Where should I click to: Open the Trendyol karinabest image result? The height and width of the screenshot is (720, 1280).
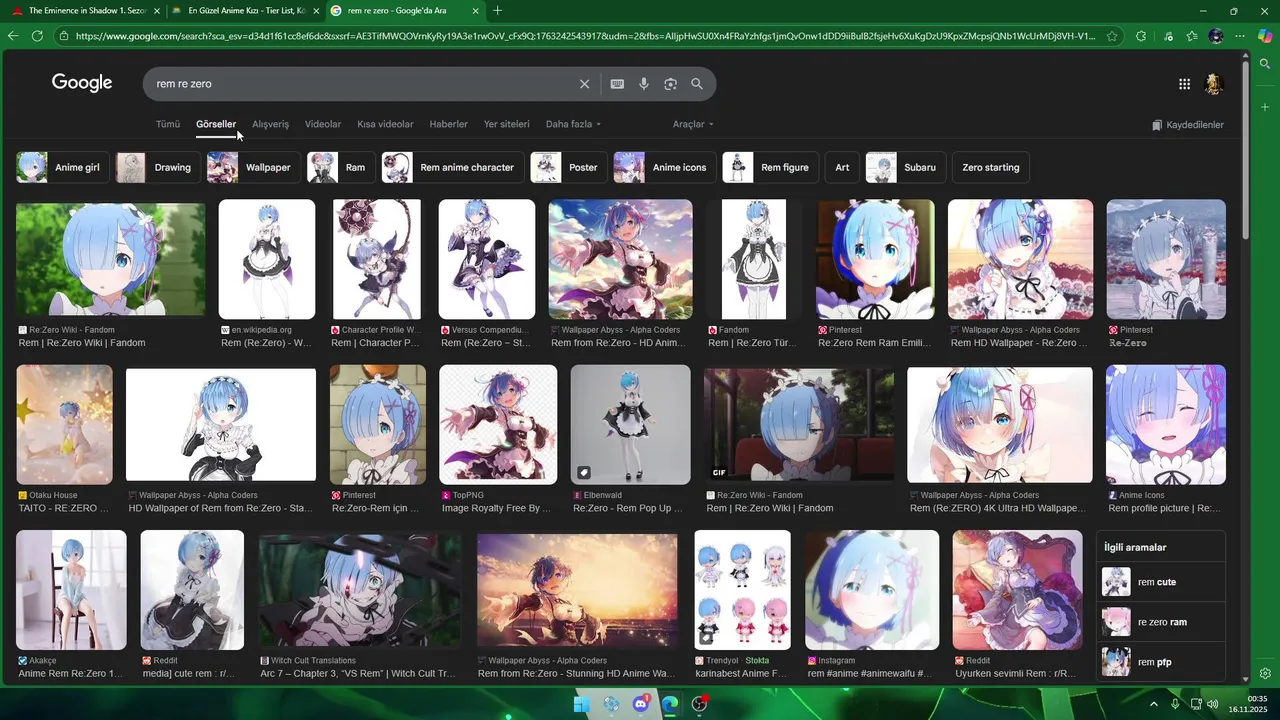pyautogui.click(x=742, y=590)
